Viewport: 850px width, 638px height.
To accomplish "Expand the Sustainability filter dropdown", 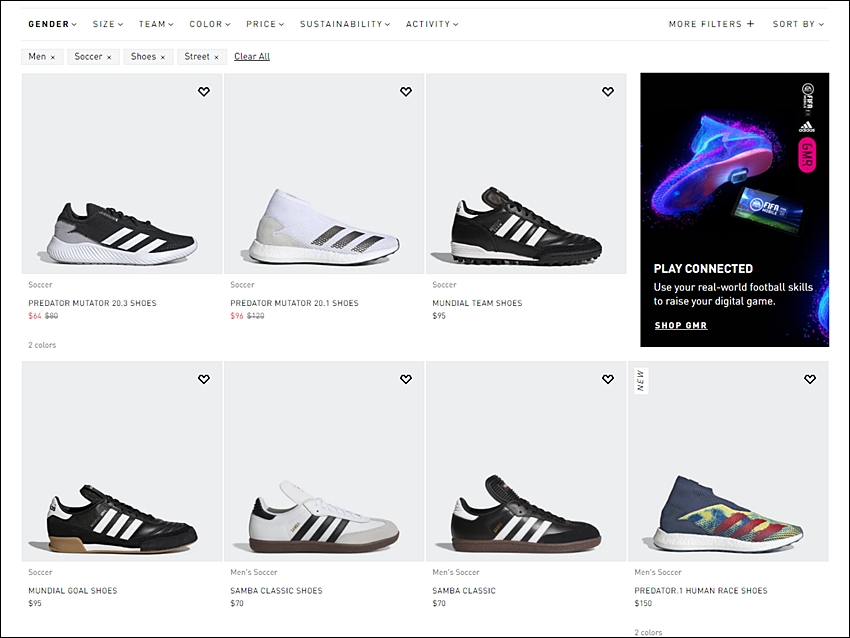I will tap(345, 24).
